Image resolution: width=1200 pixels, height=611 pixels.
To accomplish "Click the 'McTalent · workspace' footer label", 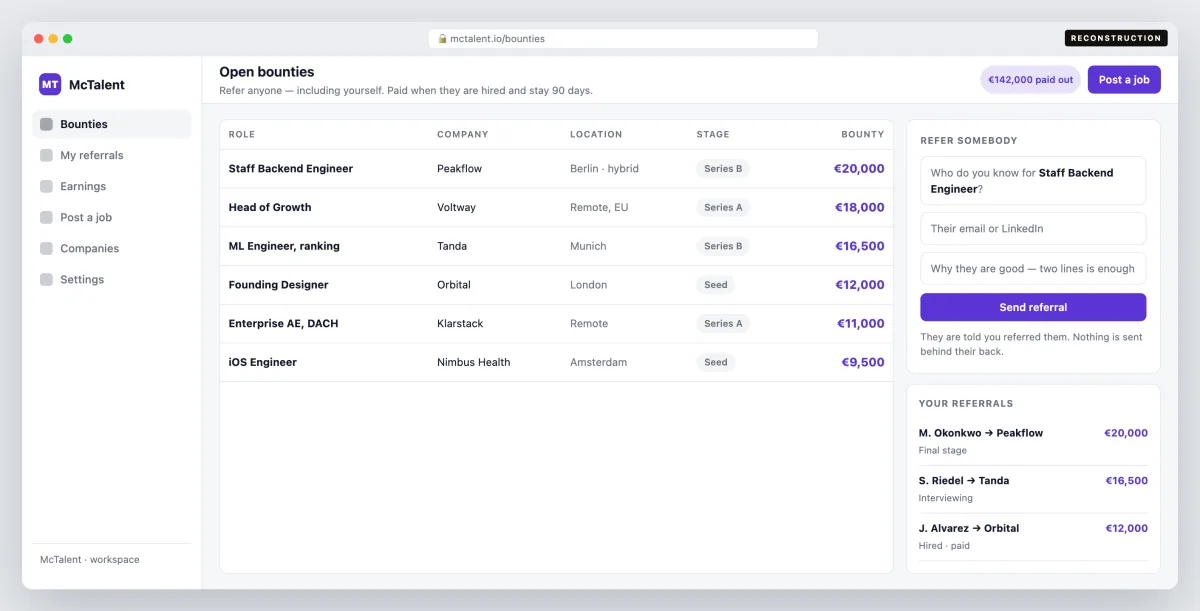I will (x=90, y=560).
